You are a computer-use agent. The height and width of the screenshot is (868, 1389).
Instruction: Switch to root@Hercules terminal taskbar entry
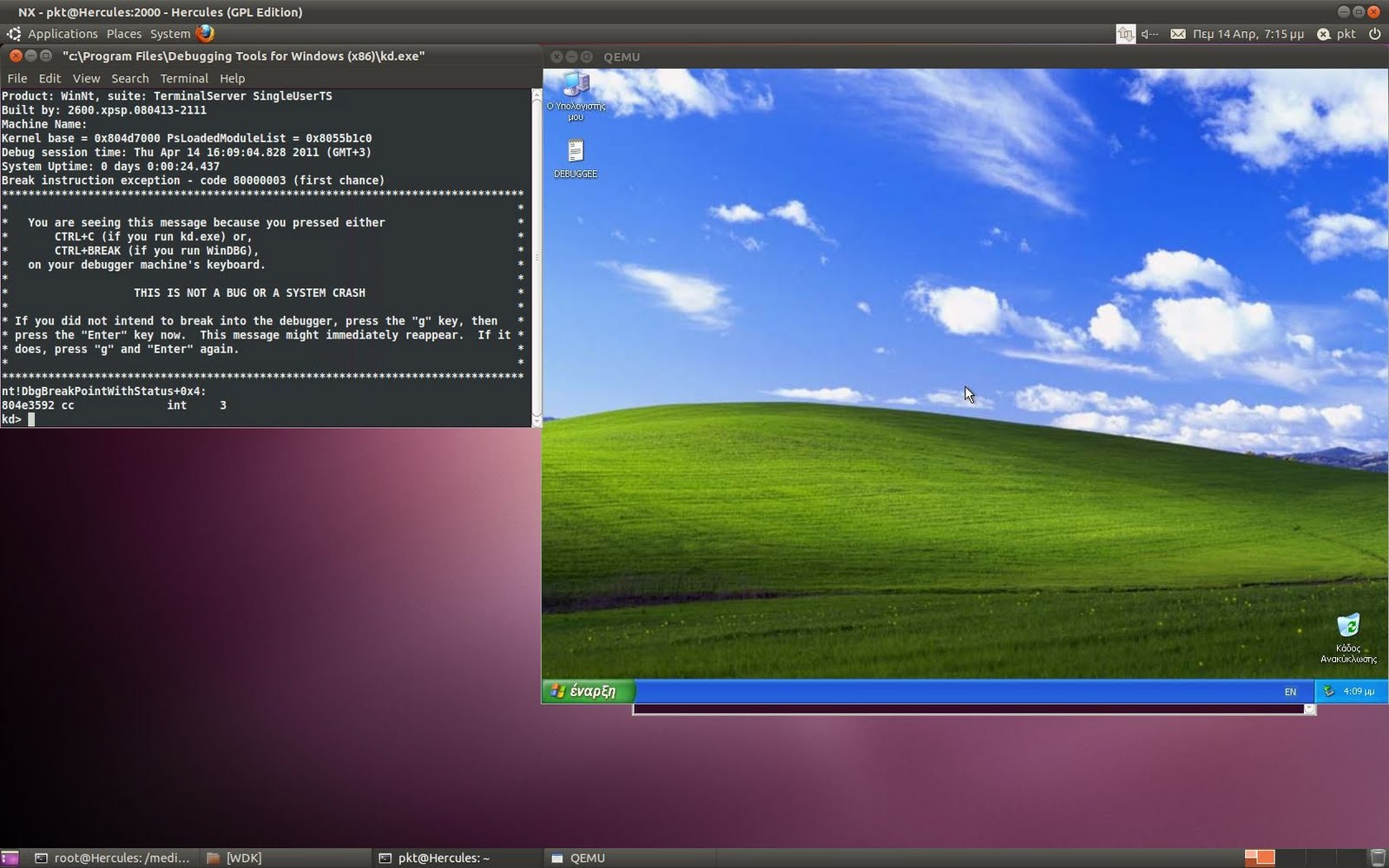point(113,858)
